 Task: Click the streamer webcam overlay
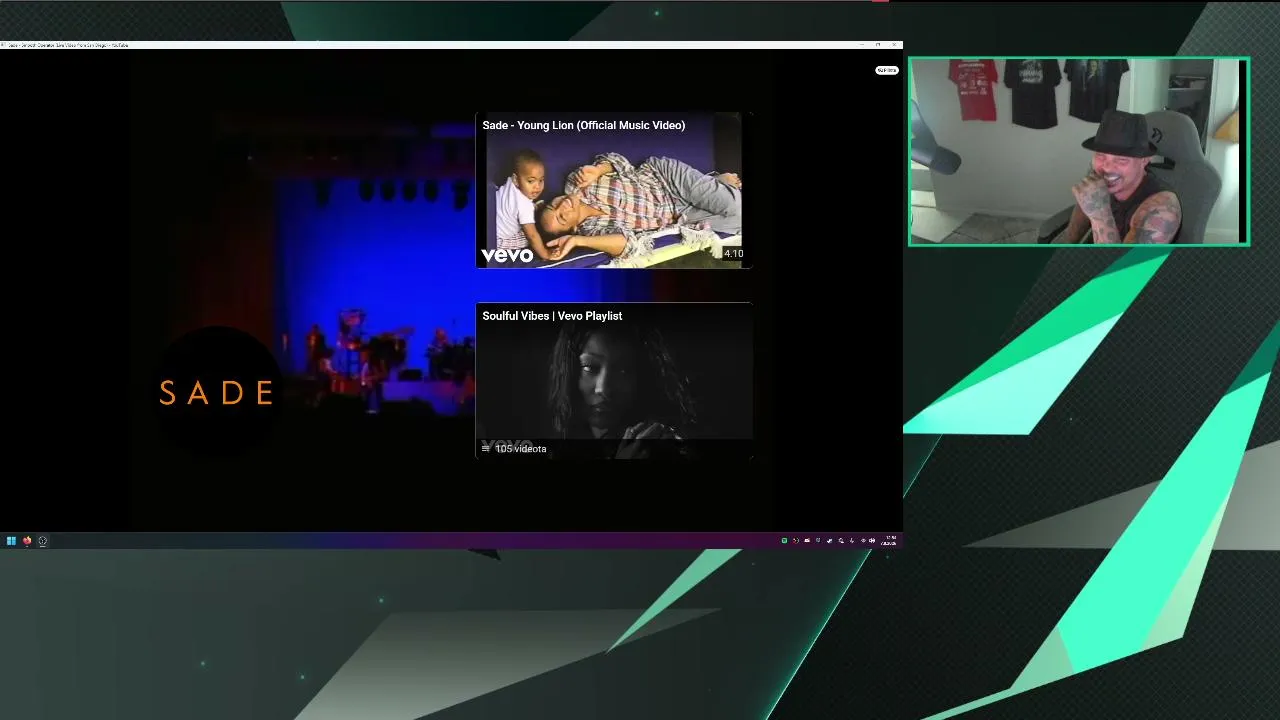coord(1079,151)
